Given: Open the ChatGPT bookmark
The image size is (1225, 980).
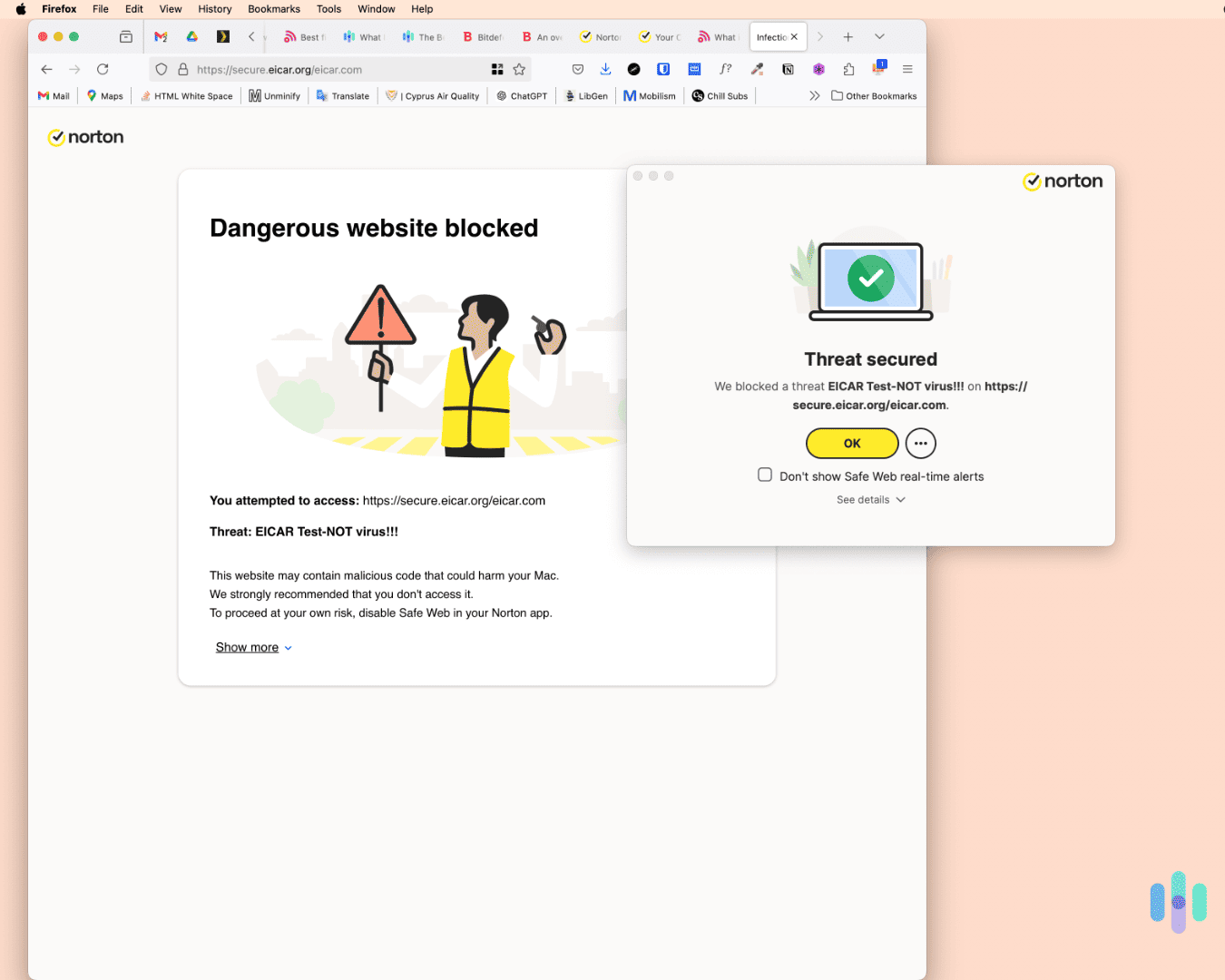Looking at the screenshot, I should 521,95.
